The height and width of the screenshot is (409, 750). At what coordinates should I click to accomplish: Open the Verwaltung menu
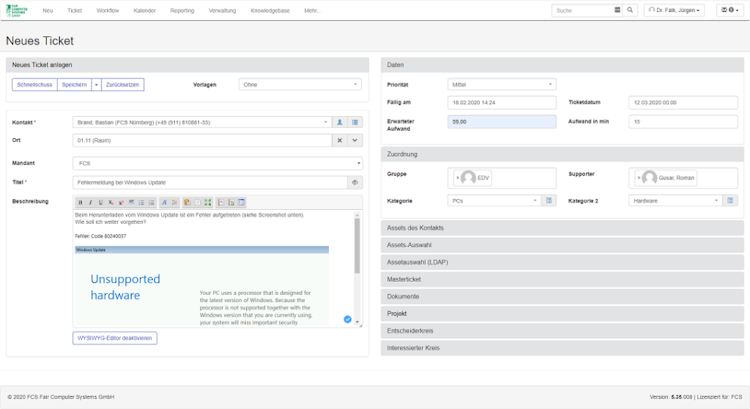222,11
